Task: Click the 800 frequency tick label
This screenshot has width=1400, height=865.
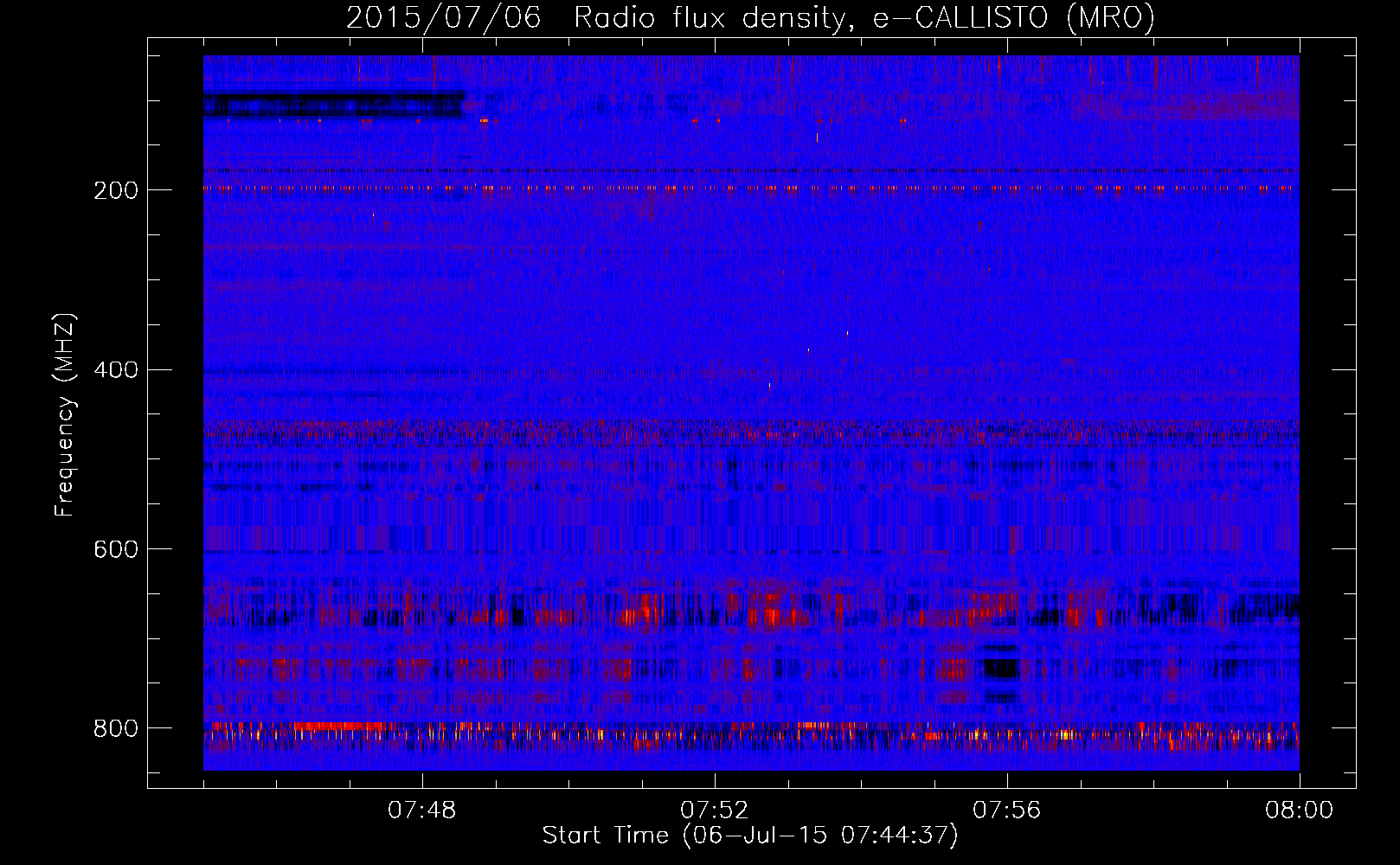Action: (x=115, y=729)
